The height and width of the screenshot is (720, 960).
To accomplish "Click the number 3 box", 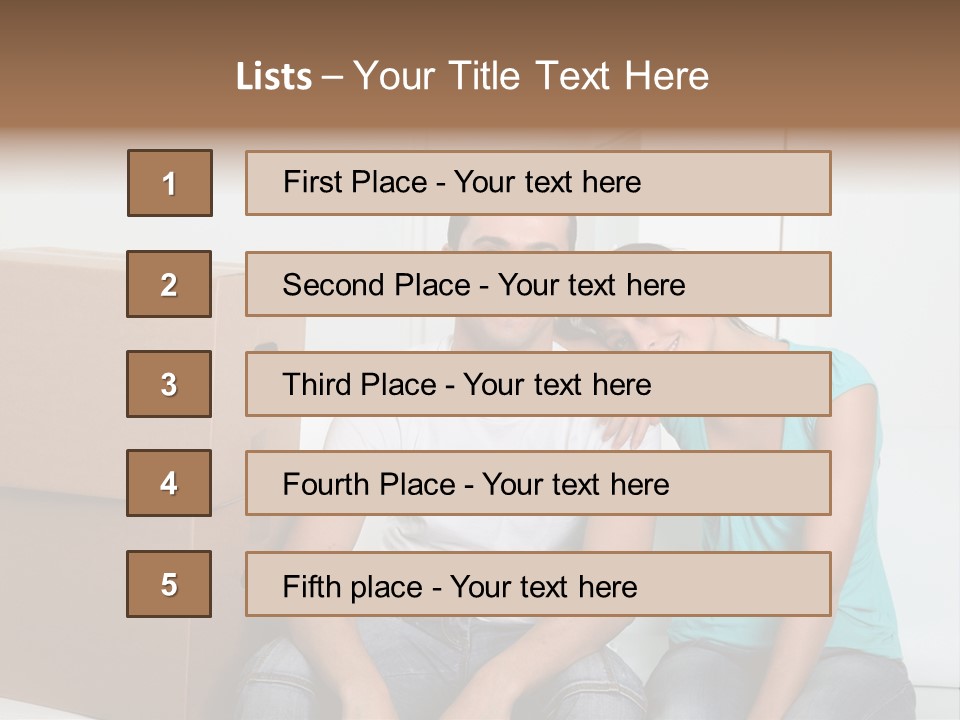I will tap(169, 384).
